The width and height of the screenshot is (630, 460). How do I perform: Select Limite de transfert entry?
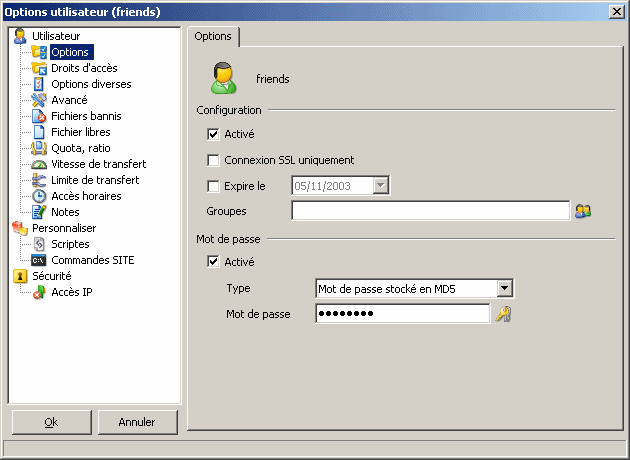pyautogui.click(x=95, y=180)
